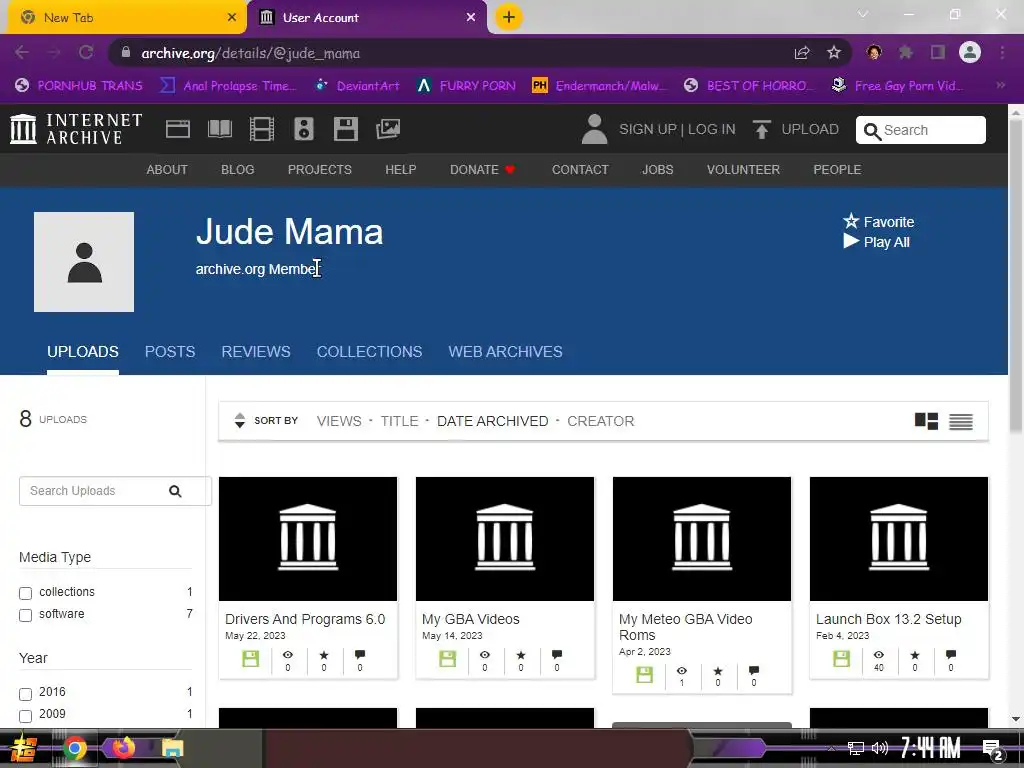The height and width of the screenshot is (768, 1024).
Task: Switch to tile grid view
Action: point(926,421)
